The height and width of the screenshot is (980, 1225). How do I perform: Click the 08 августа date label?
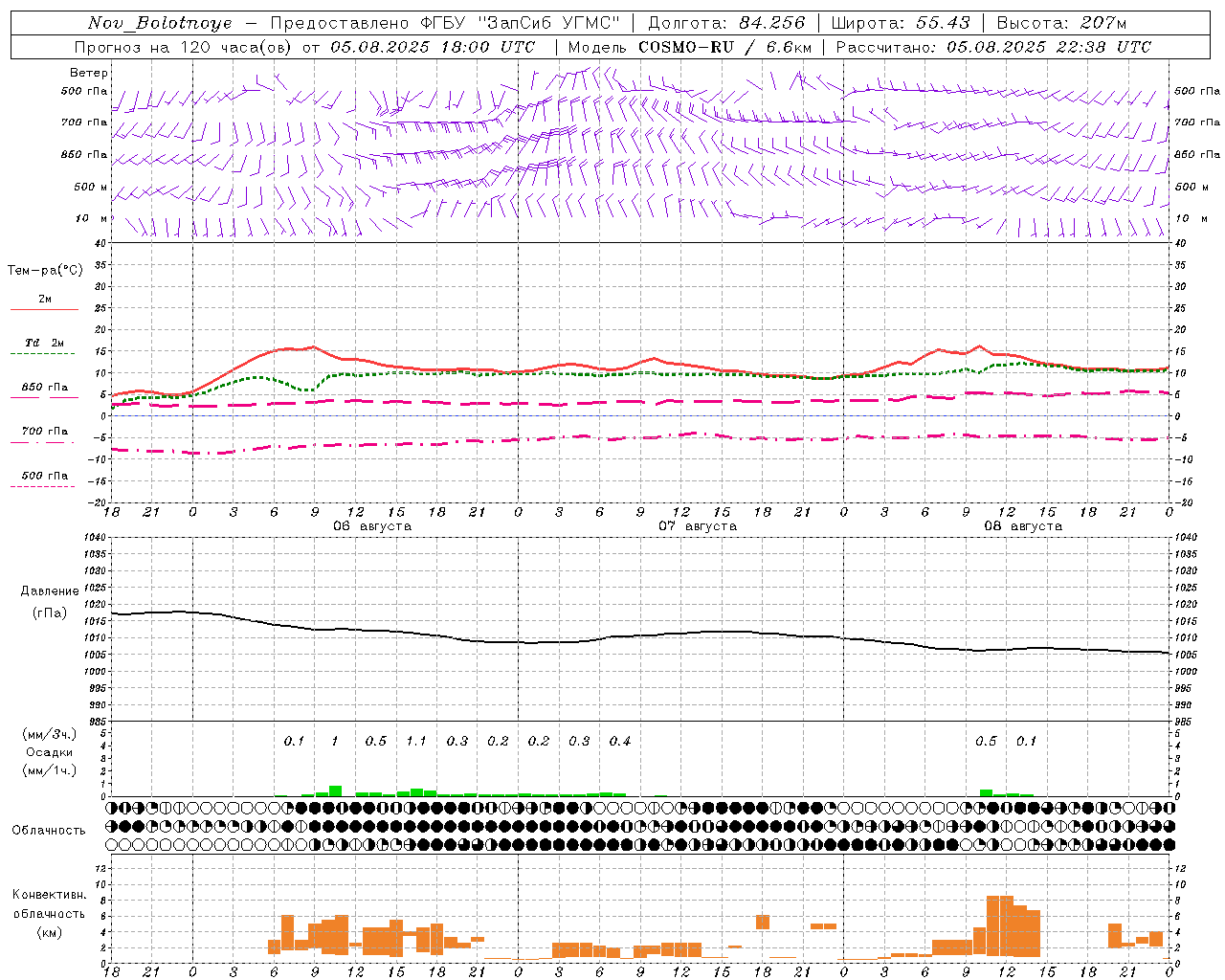tap(1023, 526)
